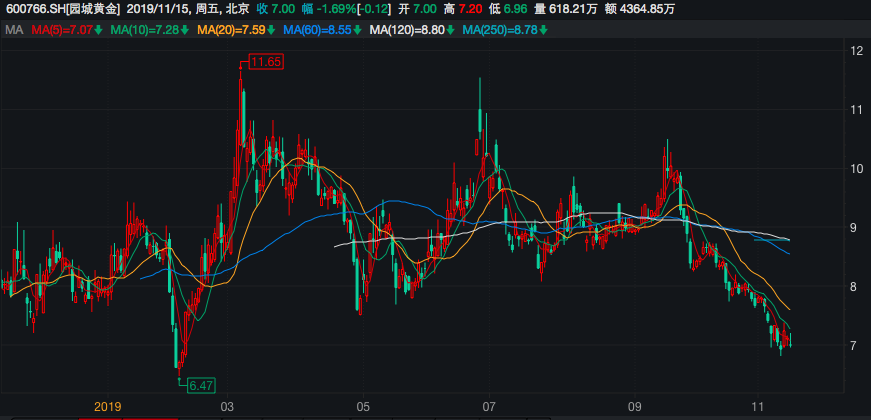Click the MA indicator label
871x420 pixels.
point(14,30)
